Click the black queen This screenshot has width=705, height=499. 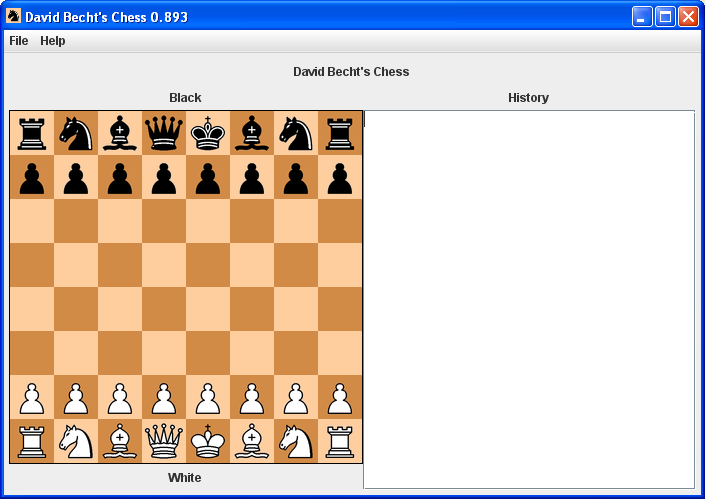[164, 133]
